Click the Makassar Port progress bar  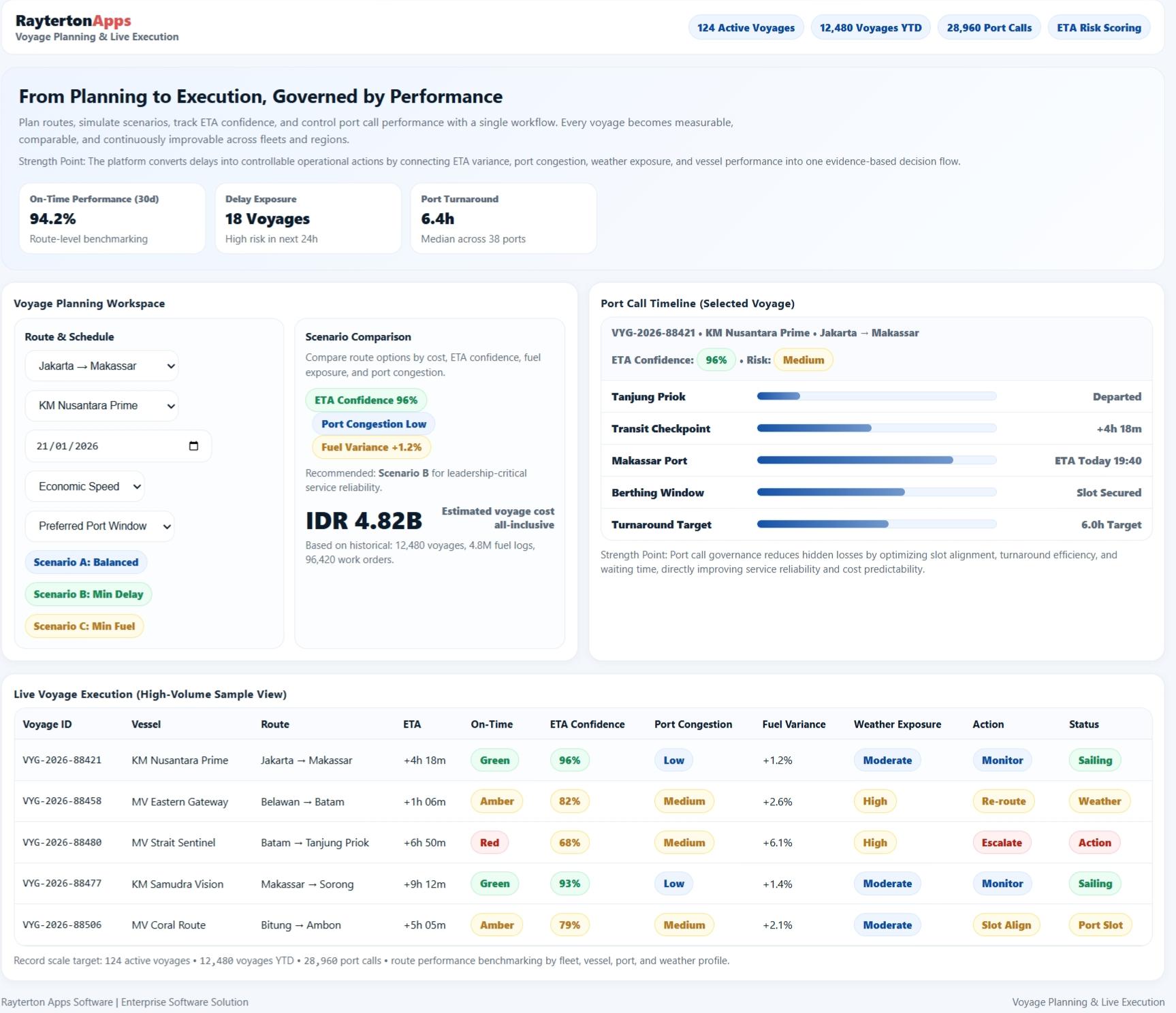click(876, 461)
